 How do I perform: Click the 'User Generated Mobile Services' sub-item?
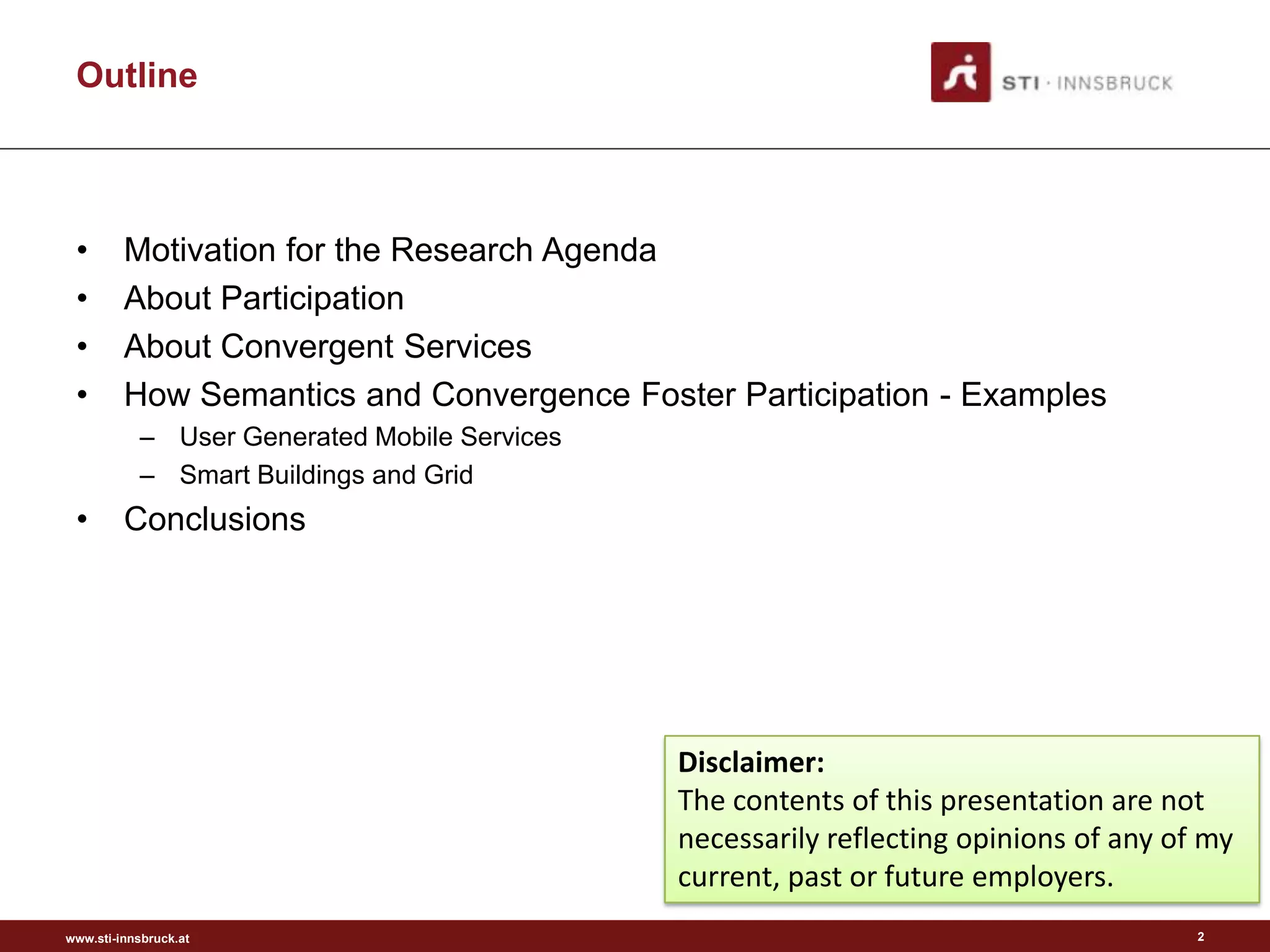(x=370, y=438)
